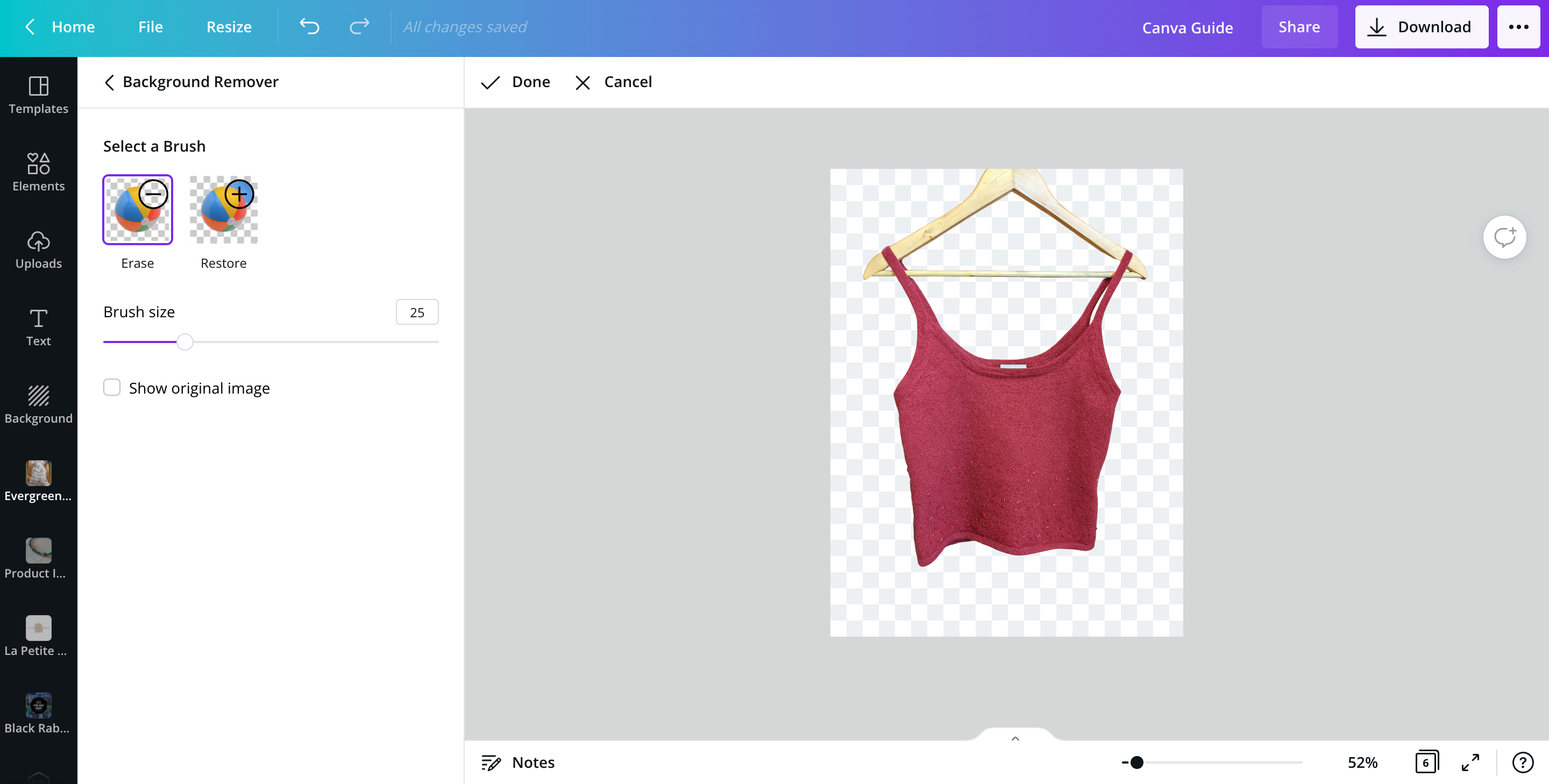
Task: Open the three-dots more options menu
Action: pyautogui.click(x=1518, y=26)
